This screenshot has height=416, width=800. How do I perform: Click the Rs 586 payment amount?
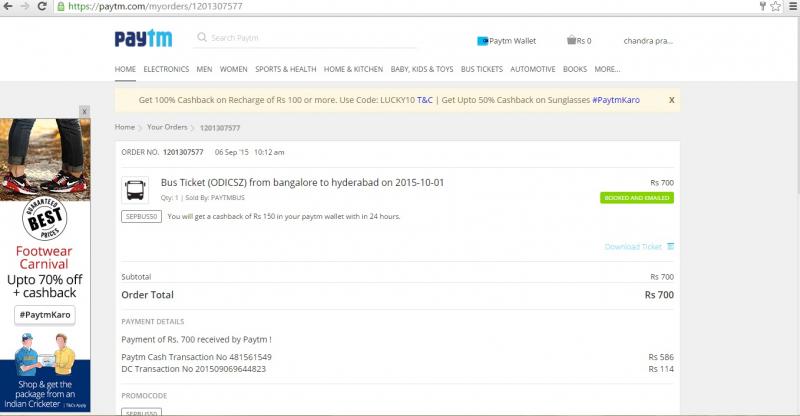pos(661,357)
